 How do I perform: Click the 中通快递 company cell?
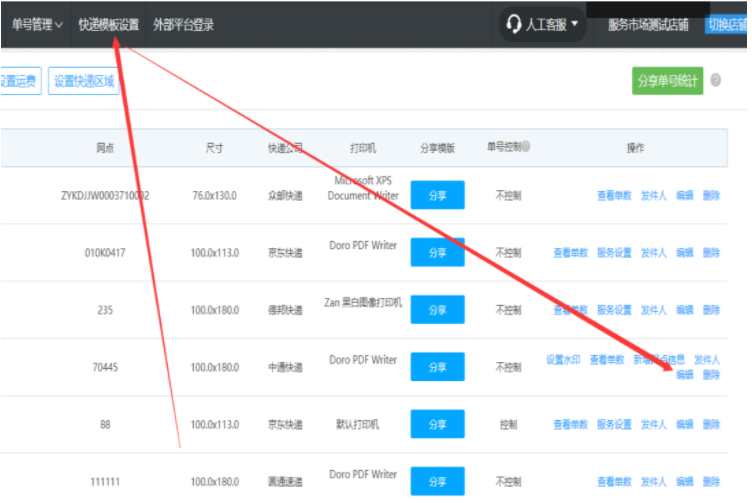pos(285,367)
